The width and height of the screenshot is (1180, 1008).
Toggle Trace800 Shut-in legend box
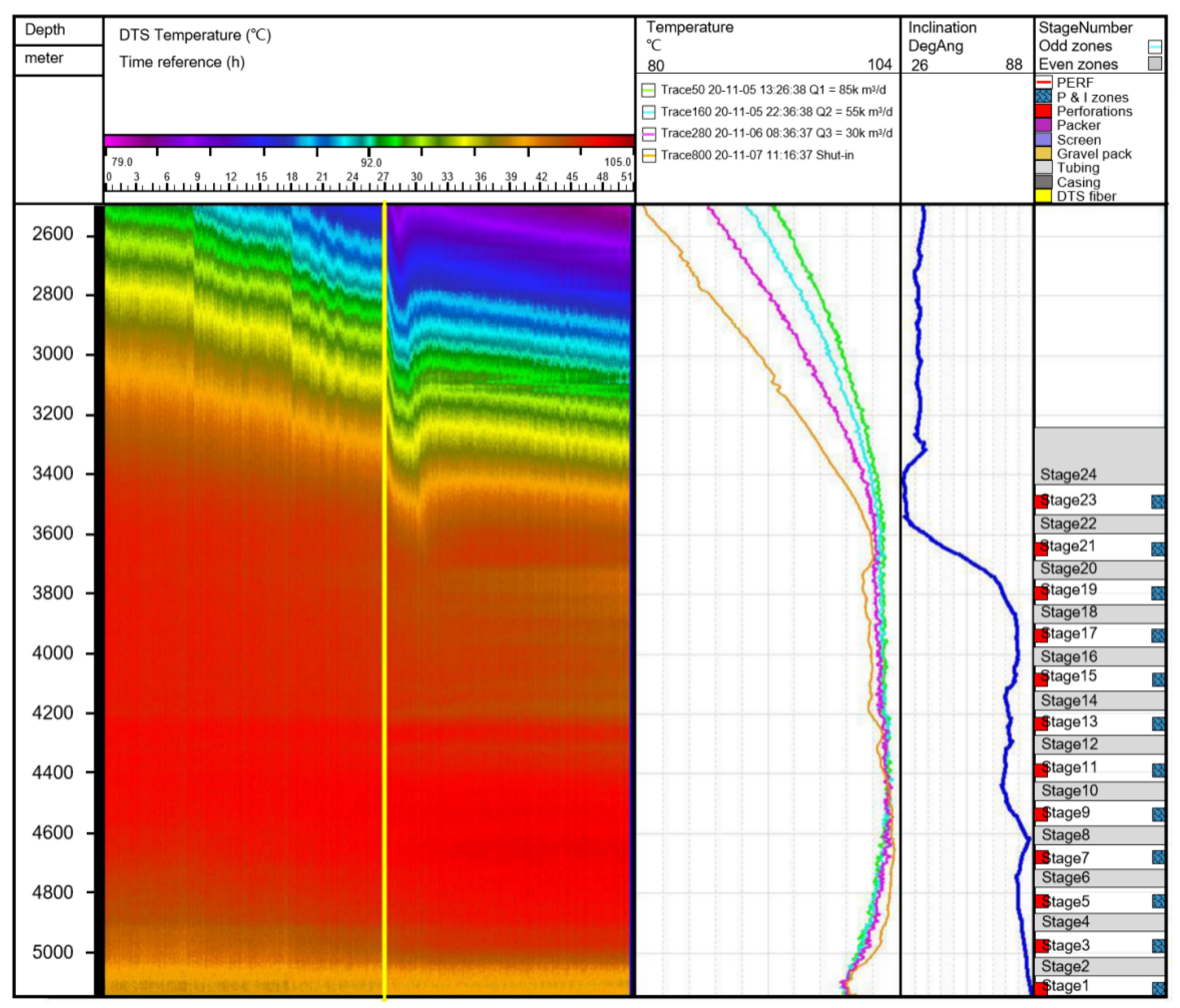click(x=648, y=156)
